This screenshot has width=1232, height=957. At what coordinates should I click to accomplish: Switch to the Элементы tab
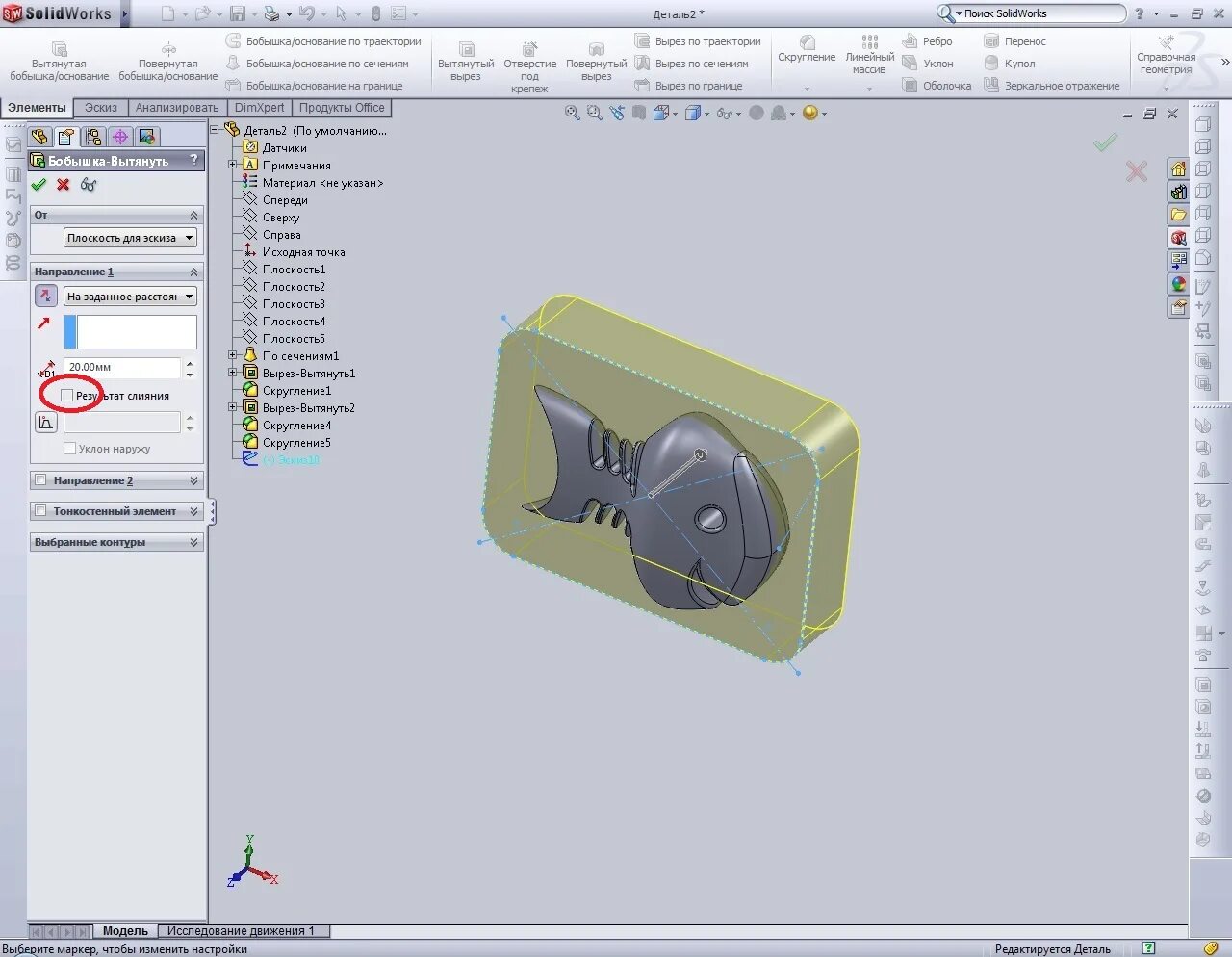click(x=37, y=108)
